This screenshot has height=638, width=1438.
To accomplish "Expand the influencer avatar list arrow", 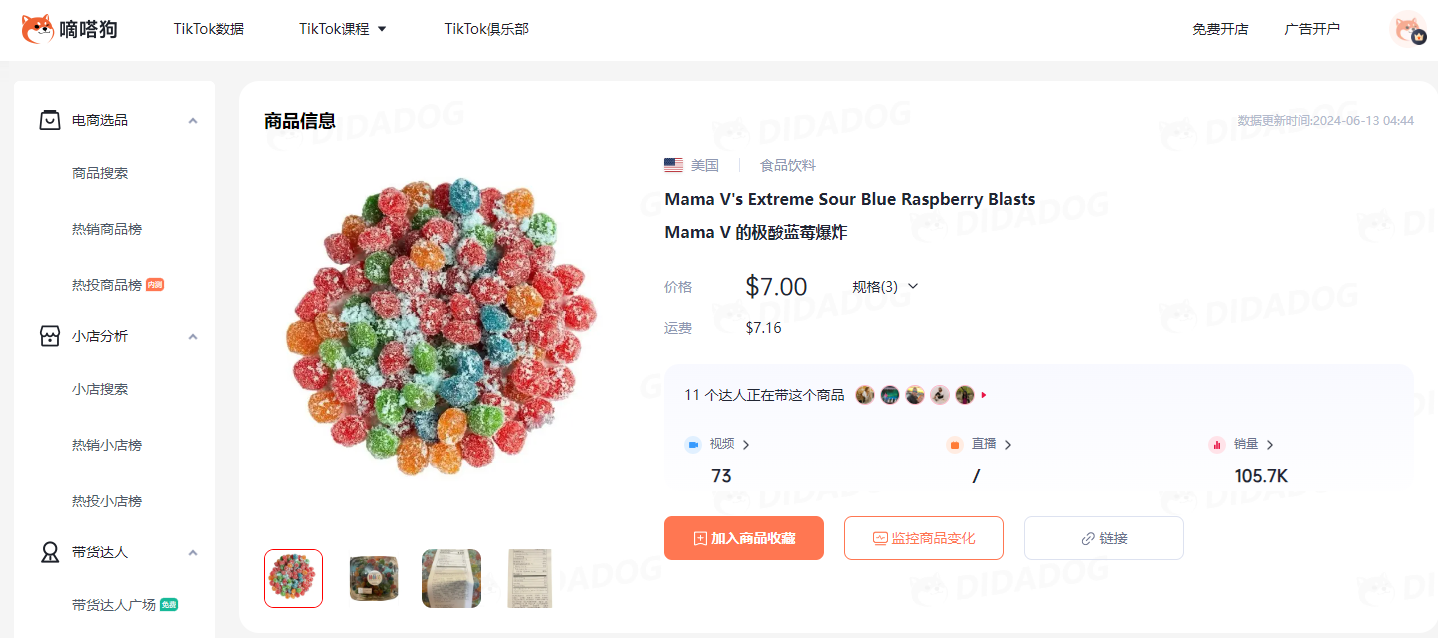I will point(984,395).
